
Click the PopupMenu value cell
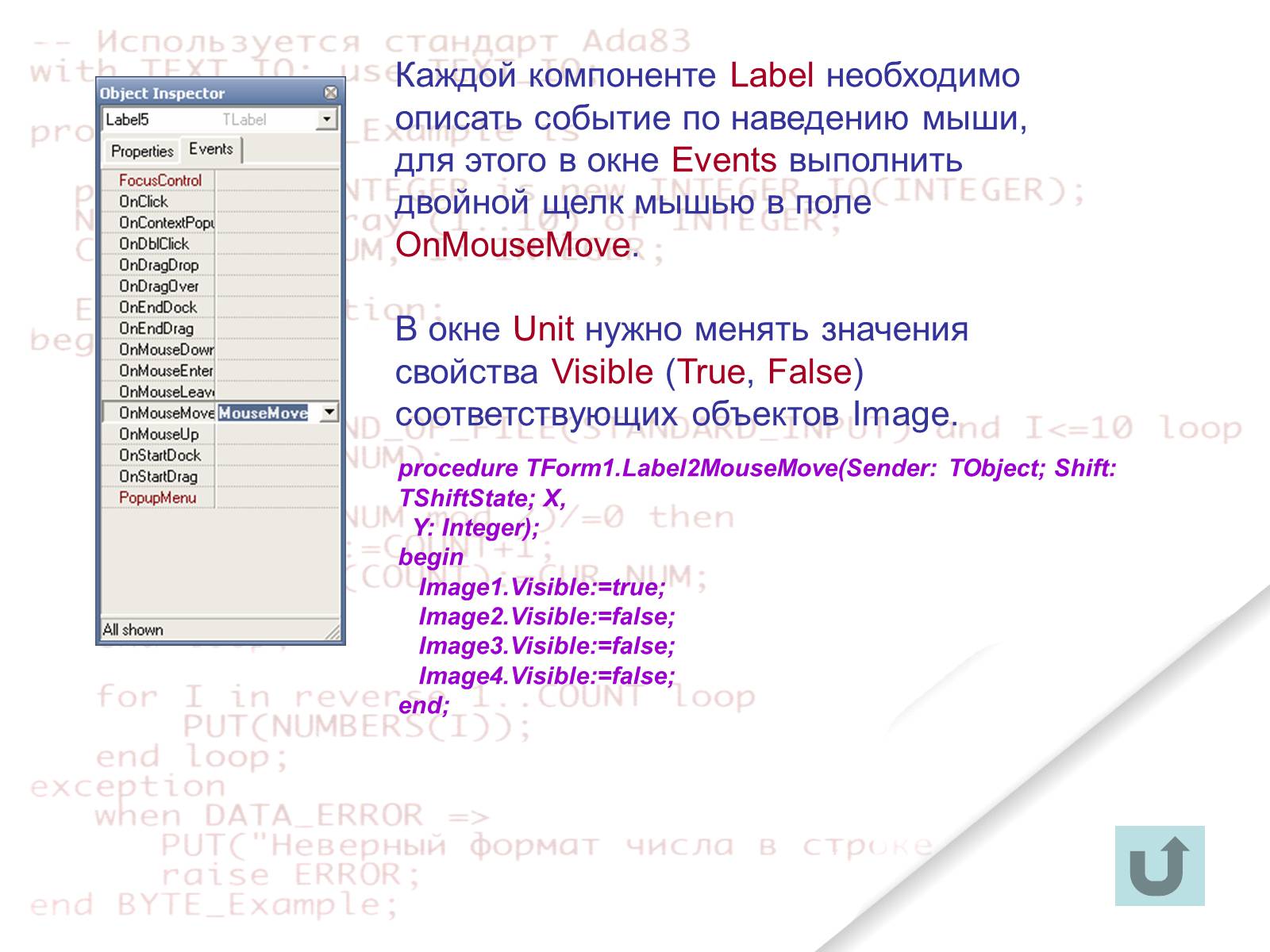point(277,497)
